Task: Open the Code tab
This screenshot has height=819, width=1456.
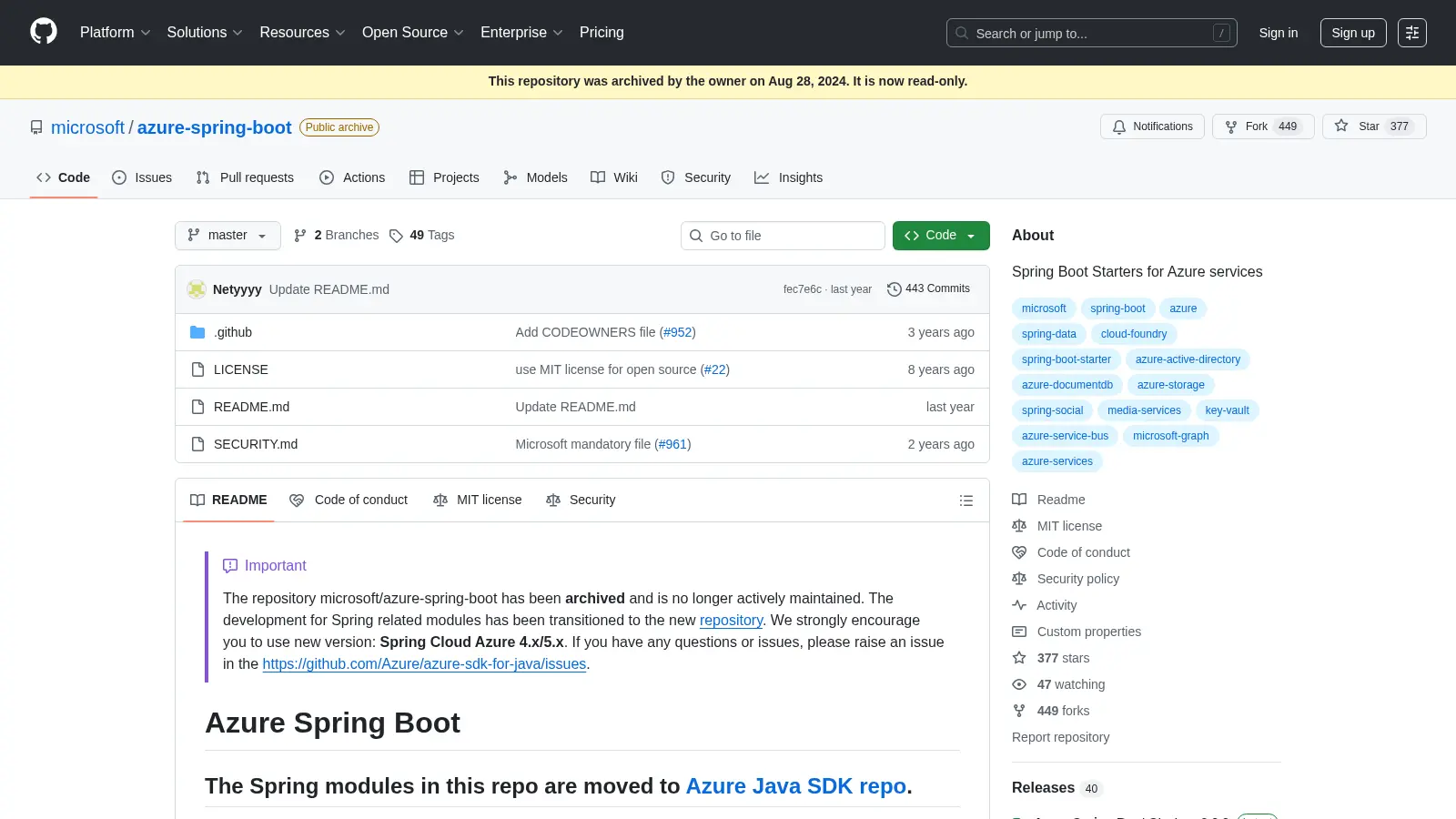Action: click(64, 177)
